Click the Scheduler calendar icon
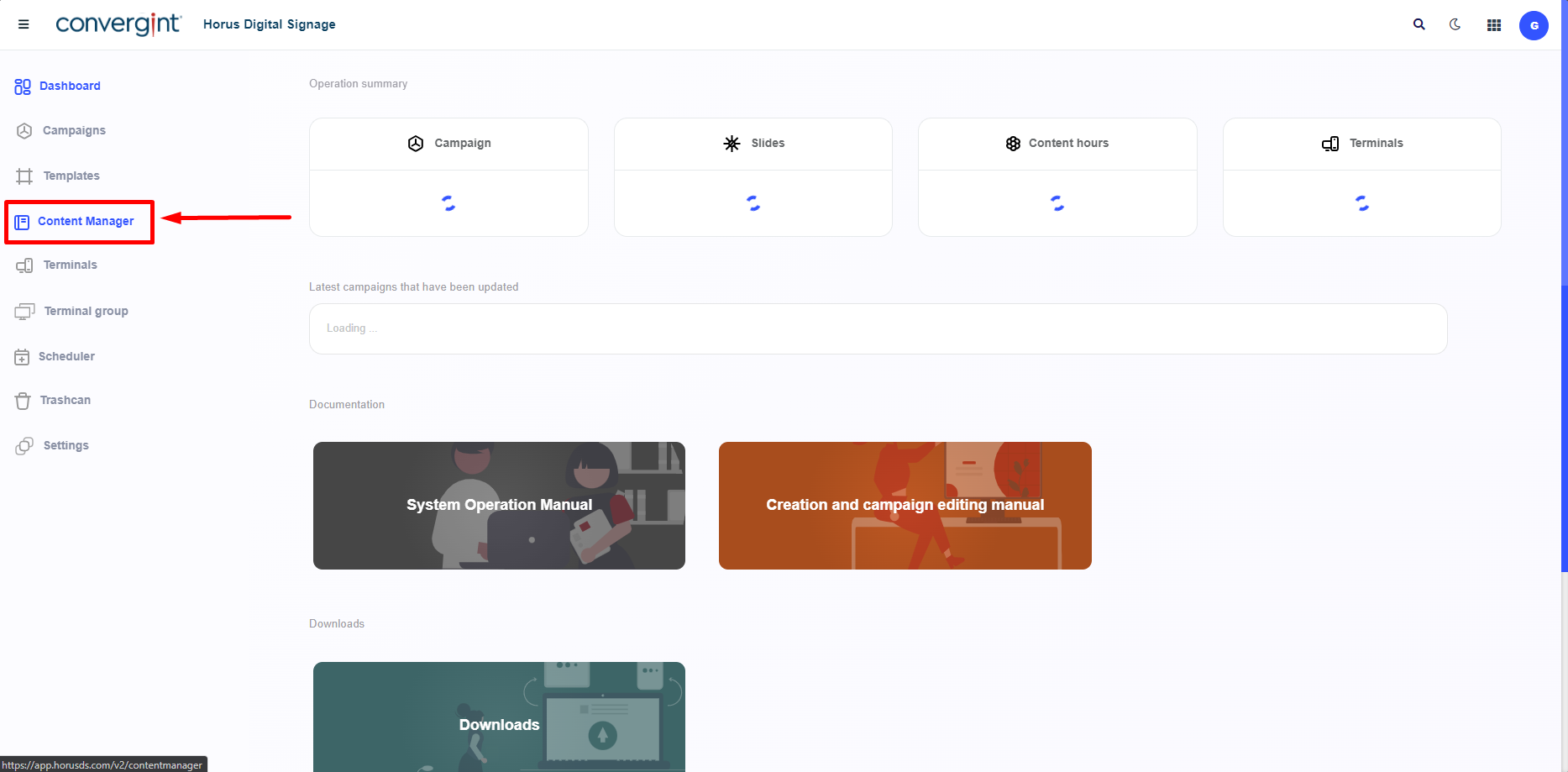The height and width of the screenshot is (772, 1568). [x=22, y=357]
